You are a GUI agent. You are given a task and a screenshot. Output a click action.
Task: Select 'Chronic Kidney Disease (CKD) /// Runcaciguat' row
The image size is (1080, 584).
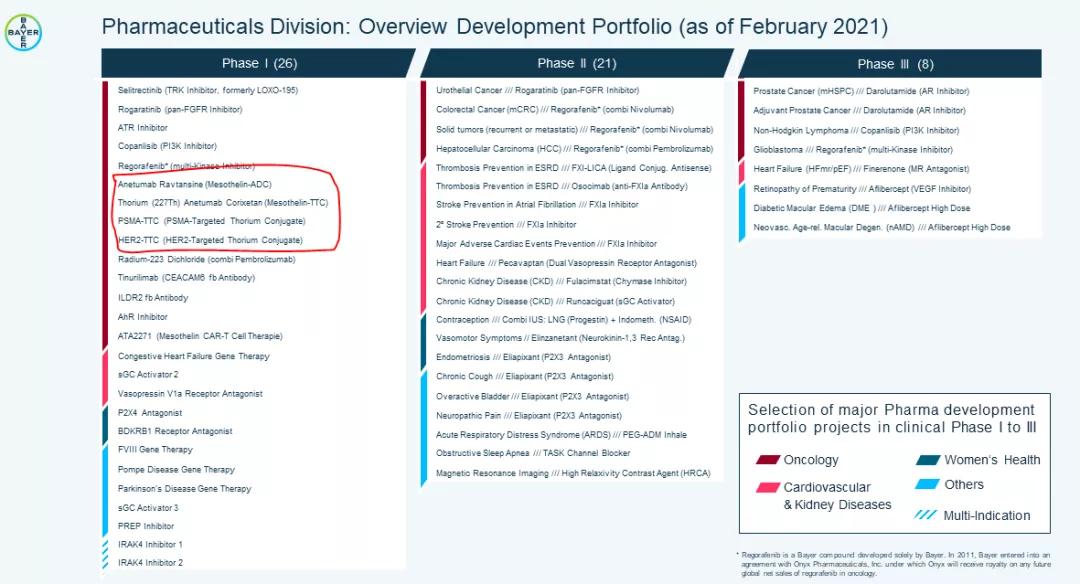(555, 302)
